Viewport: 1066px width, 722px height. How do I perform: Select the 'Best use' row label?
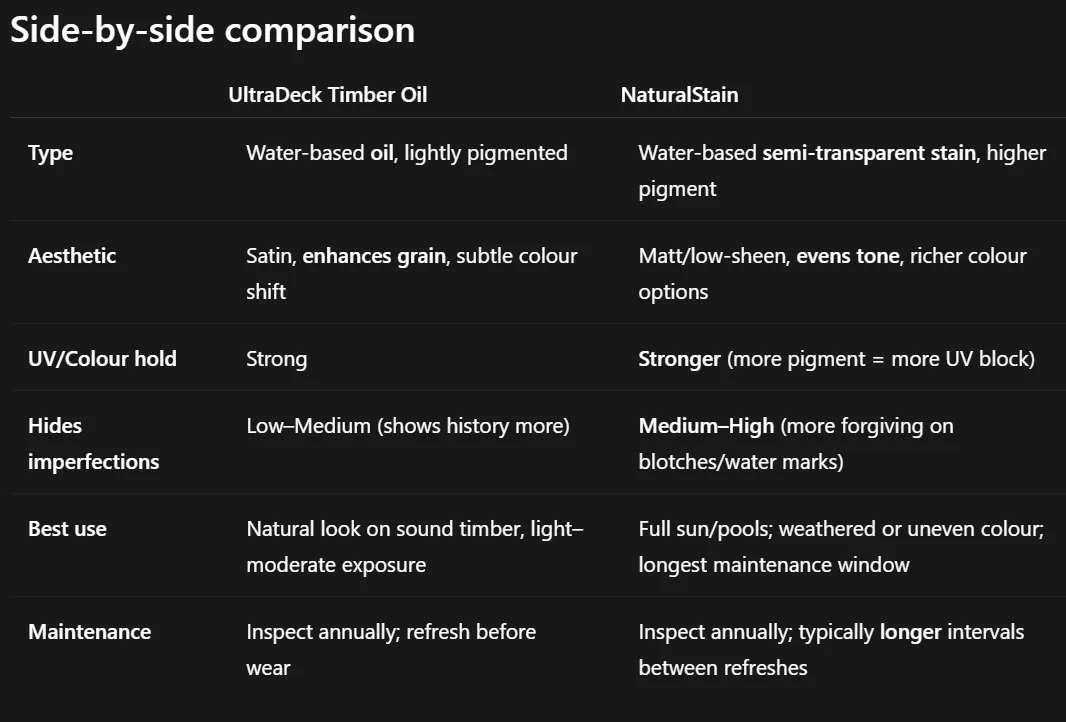point(67,529)
